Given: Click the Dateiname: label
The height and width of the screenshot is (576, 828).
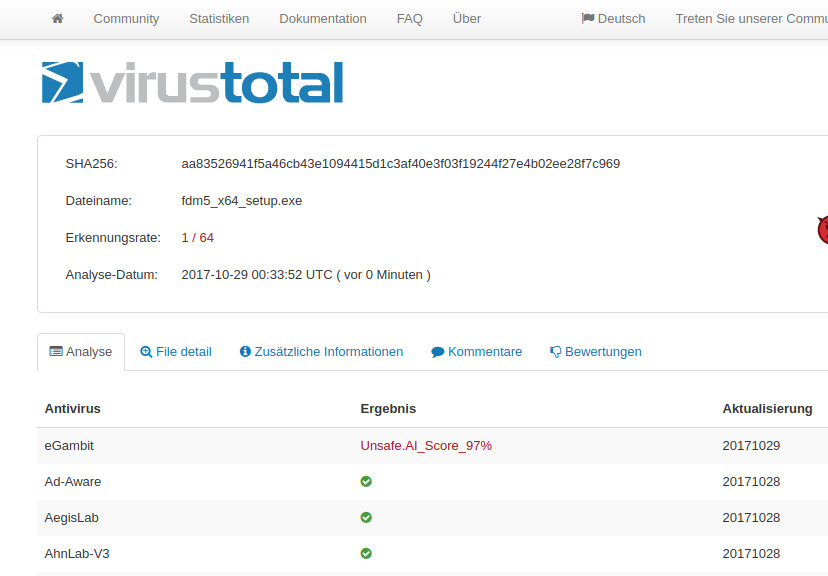Looking at the screenshot, I should pyautogui.click(x=98, y=201).
